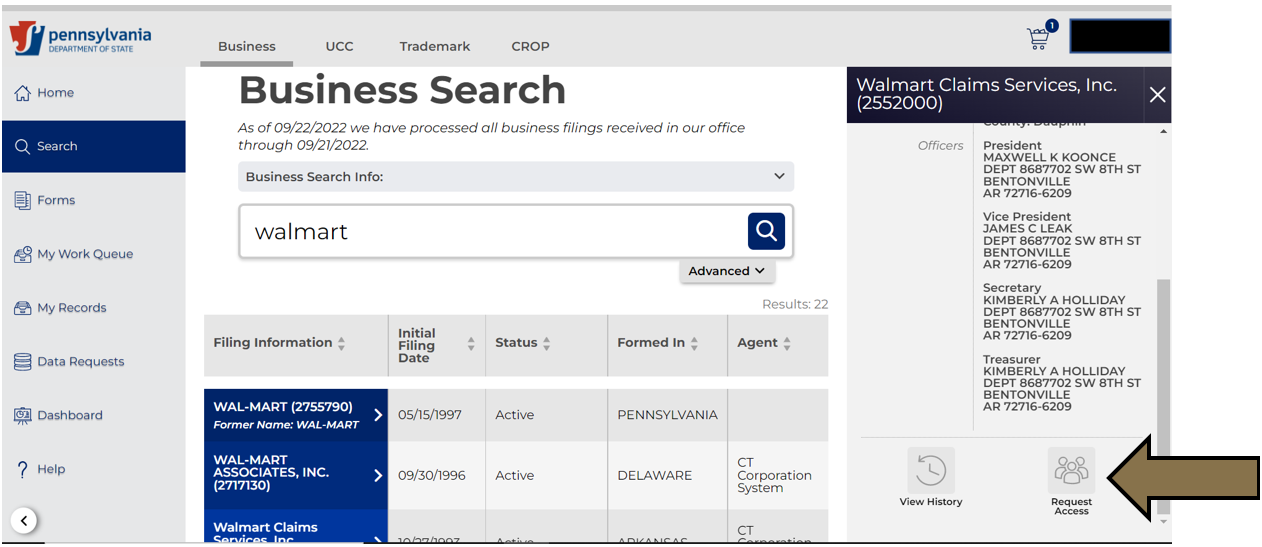Open the Advanced search options dropdown

coord(727,271)
